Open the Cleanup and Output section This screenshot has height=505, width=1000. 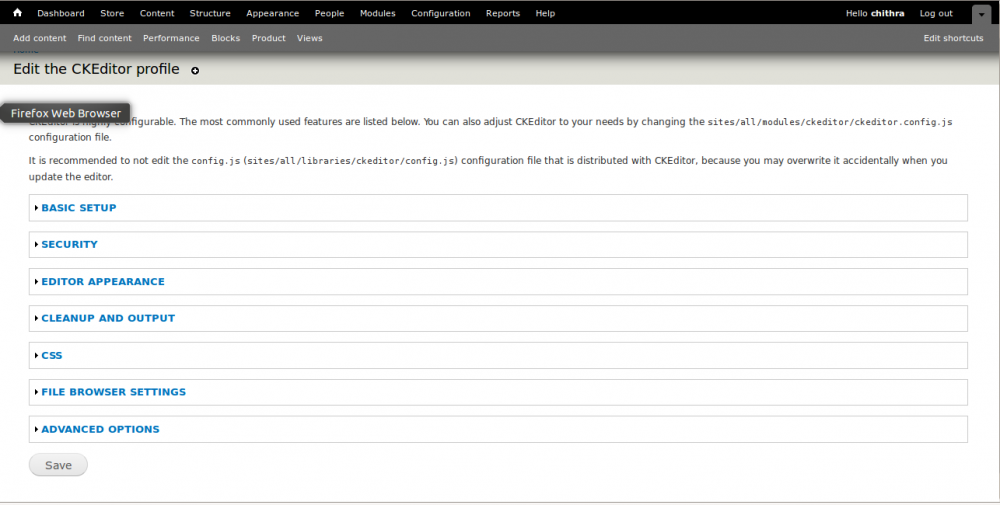(107, 318)
